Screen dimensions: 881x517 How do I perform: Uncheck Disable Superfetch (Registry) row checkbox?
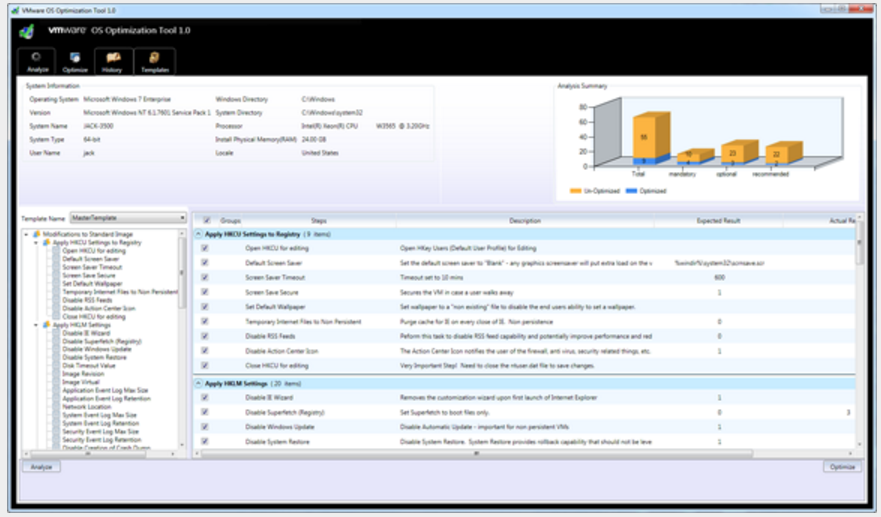[x=205, y=412]
